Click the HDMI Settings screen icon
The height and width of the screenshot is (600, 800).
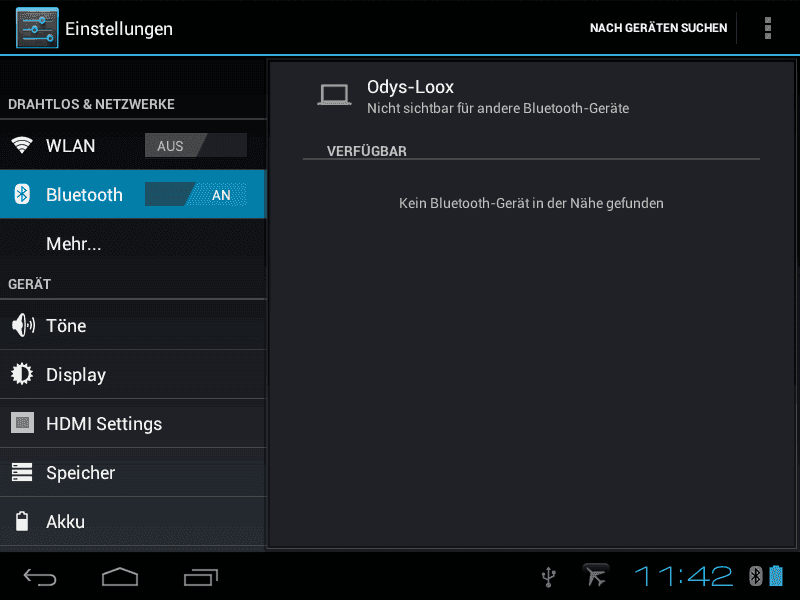coord(22,422)
